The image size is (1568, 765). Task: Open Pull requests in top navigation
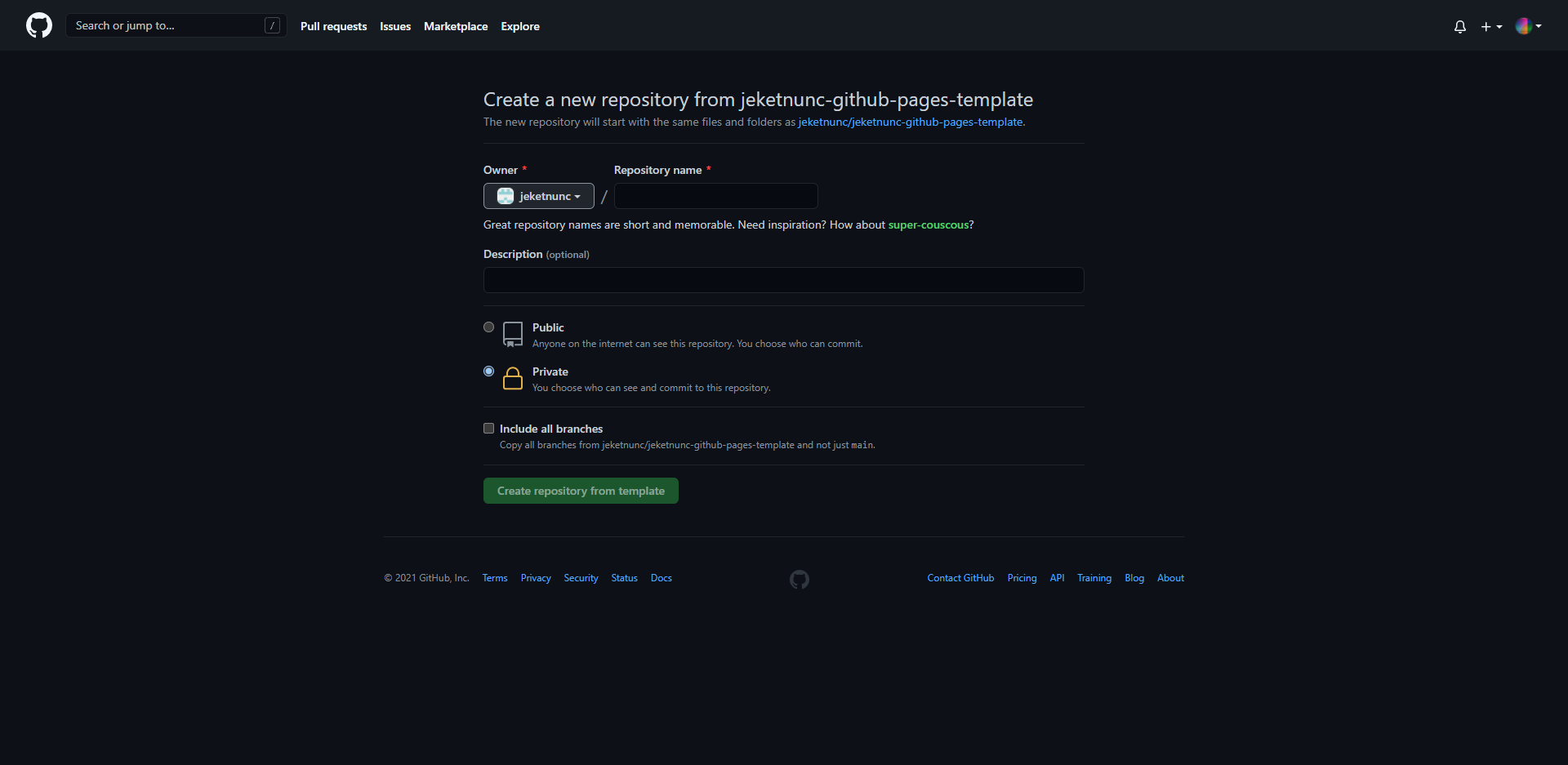(333, 26)
